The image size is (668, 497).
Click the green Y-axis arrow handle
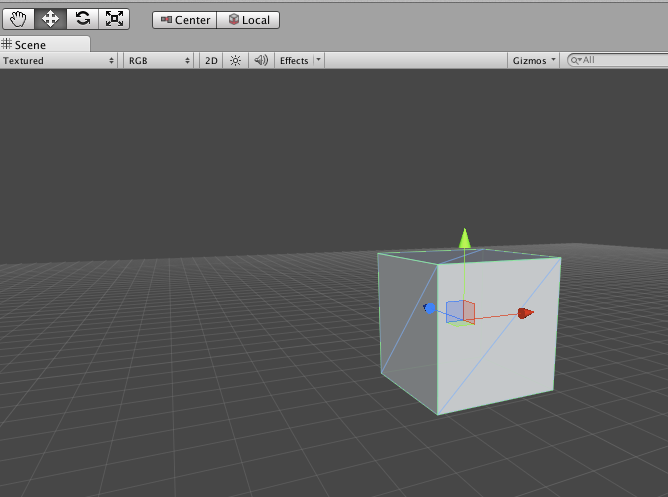(x=465, y=238)
